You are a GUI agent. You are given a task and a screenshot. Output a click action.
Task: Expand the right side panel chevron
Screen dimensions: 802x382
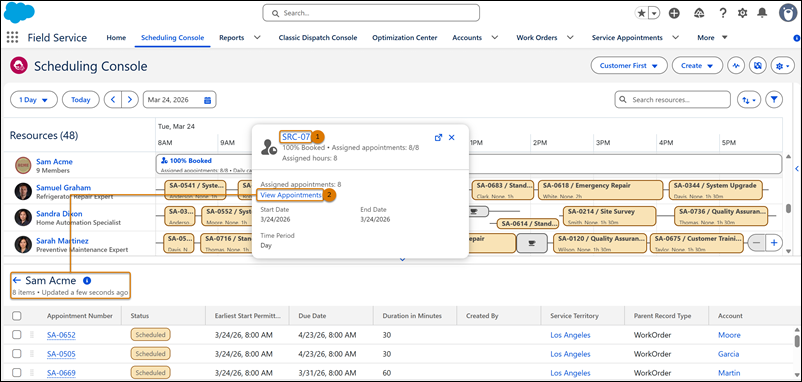pos(797,168)
